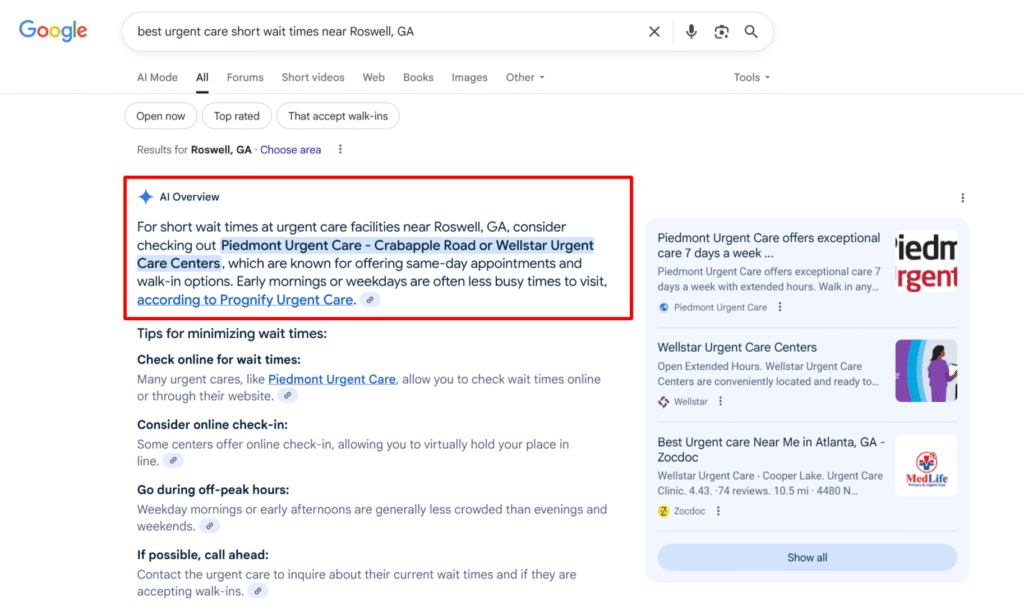The image size is (1024, 607).
Task: Clear the search query with X icon
Action: (654, 31)
